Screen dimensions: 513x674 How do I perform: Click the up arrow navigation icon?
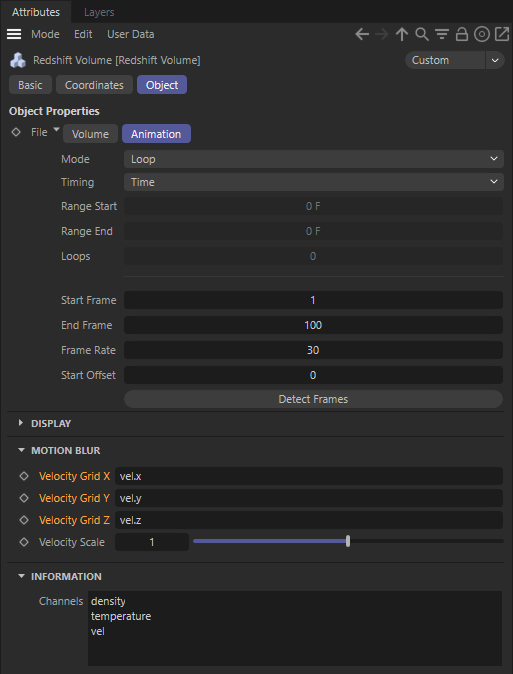click(x=402, y=34)
